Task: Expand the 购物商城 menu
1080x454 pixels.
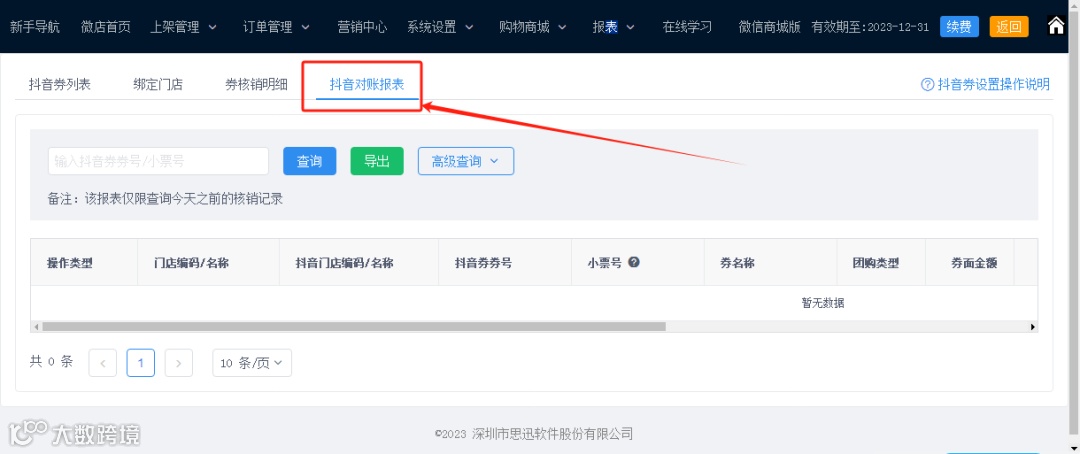Action: tap(532, 28)
